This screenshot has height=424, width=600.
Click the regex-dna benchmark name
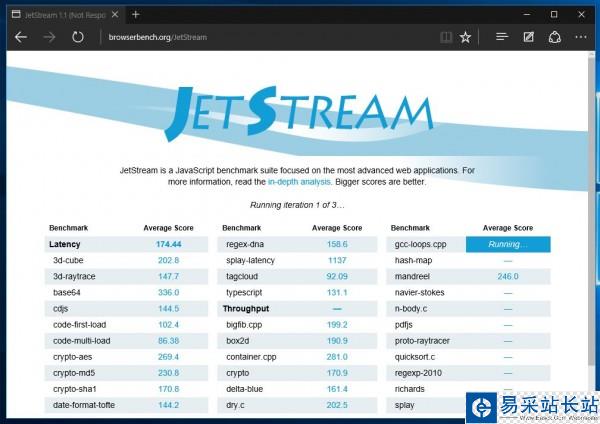[x=245, y=244]
